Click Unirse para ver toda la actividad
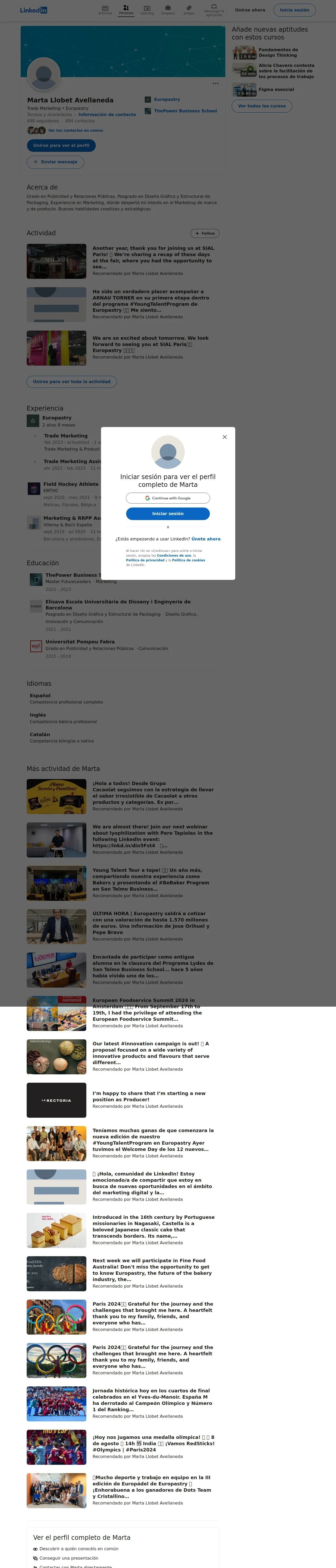Viewport: 336px width, 1568px height. (x=71, y=382)
